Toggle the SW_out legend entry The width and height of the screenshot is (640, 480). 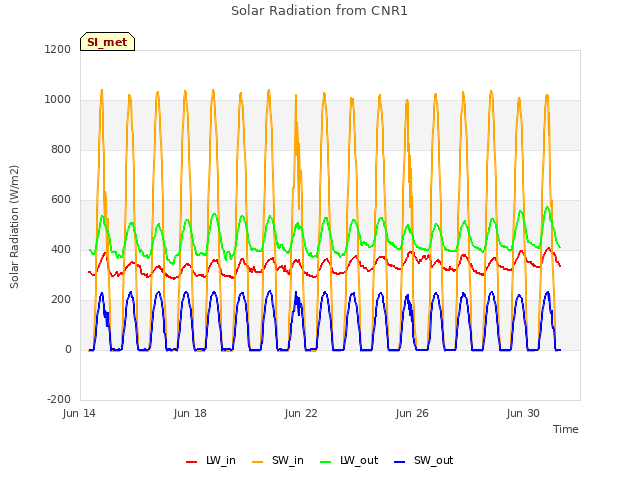click(x=424, y=461)
